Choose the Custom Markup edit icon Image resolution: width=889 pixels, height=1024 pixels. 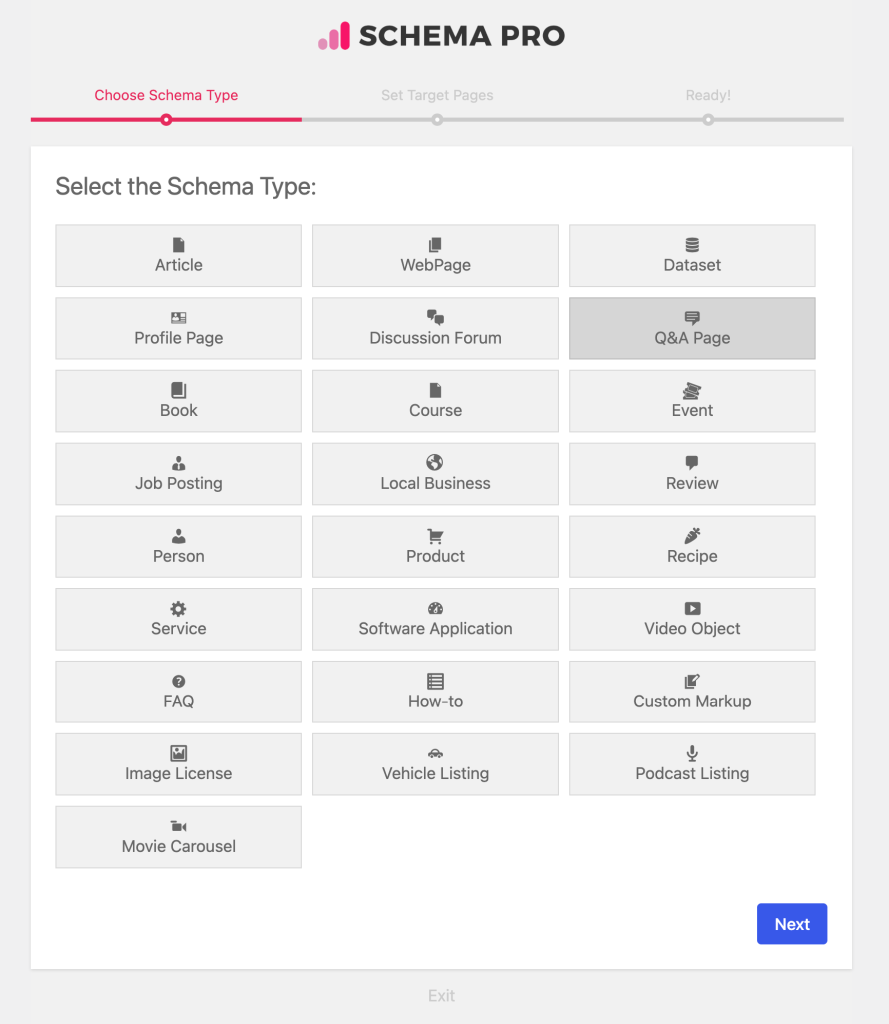(692, 681)
